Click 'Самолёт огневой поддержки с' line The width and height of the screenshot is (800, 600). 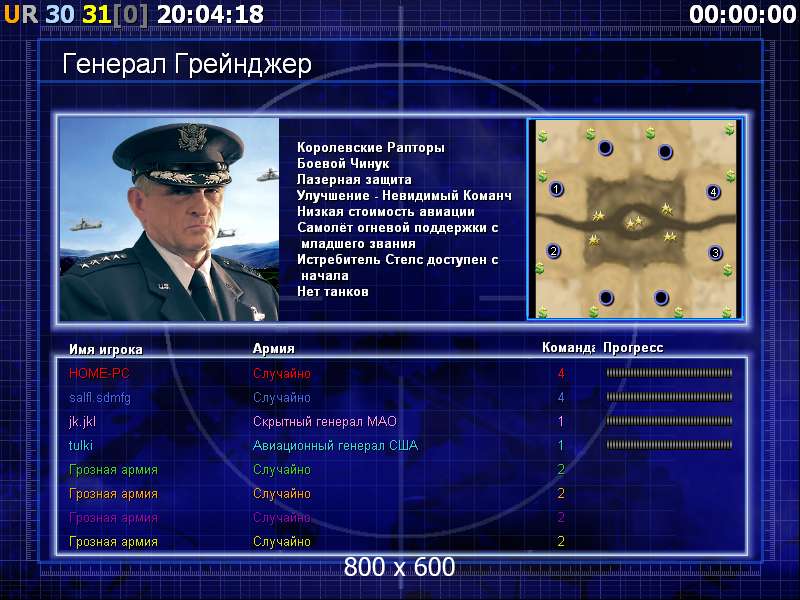(398, 228)
